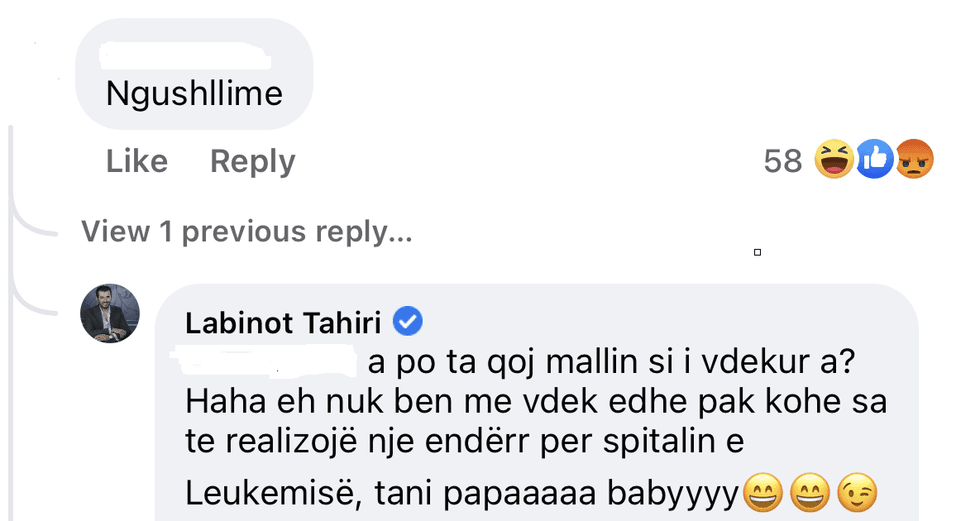
Task: Click the blue thumbs-up reaction icon
Action: click(873, 160)
